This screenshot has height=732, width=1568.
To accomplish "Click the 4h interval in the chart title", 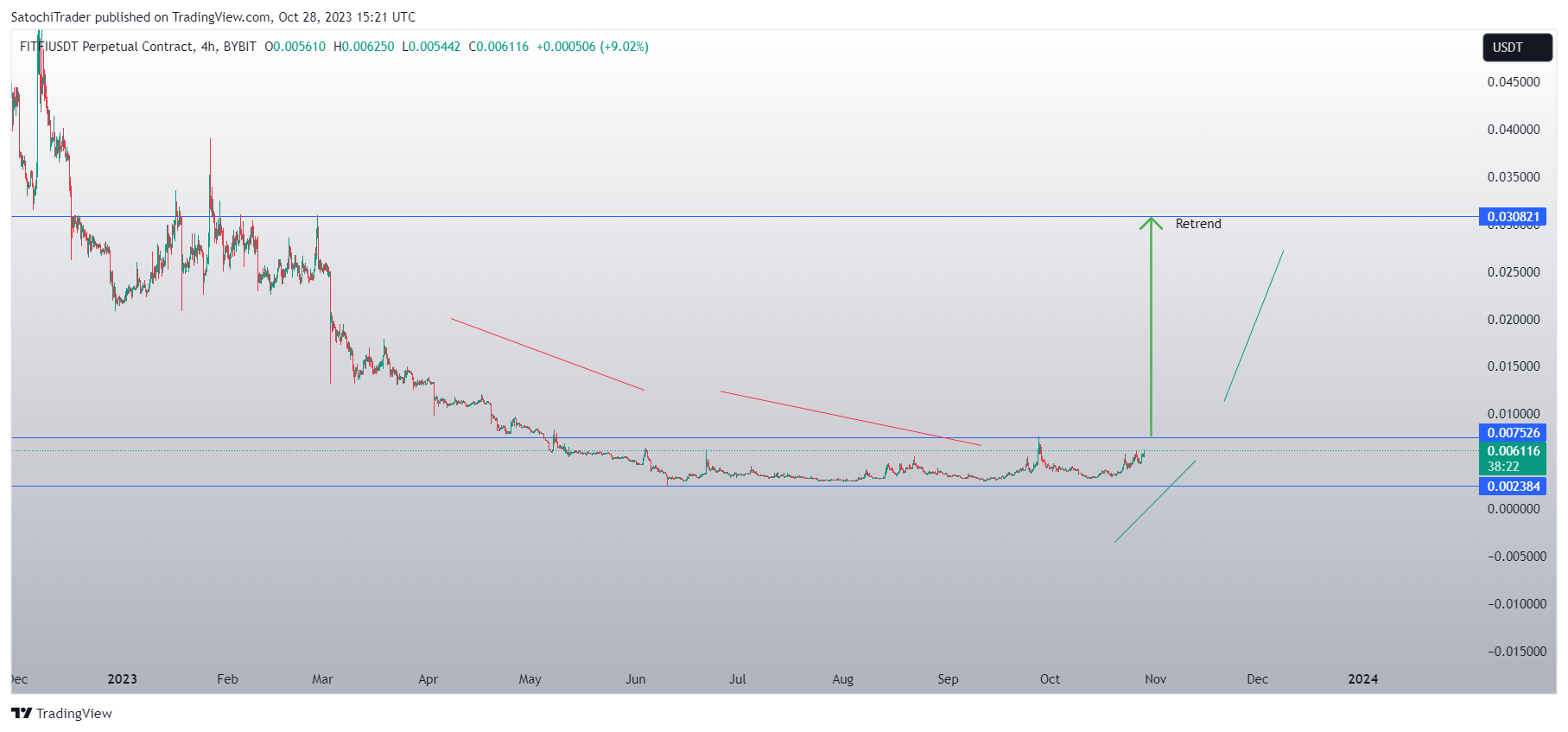I will [208, 47].
